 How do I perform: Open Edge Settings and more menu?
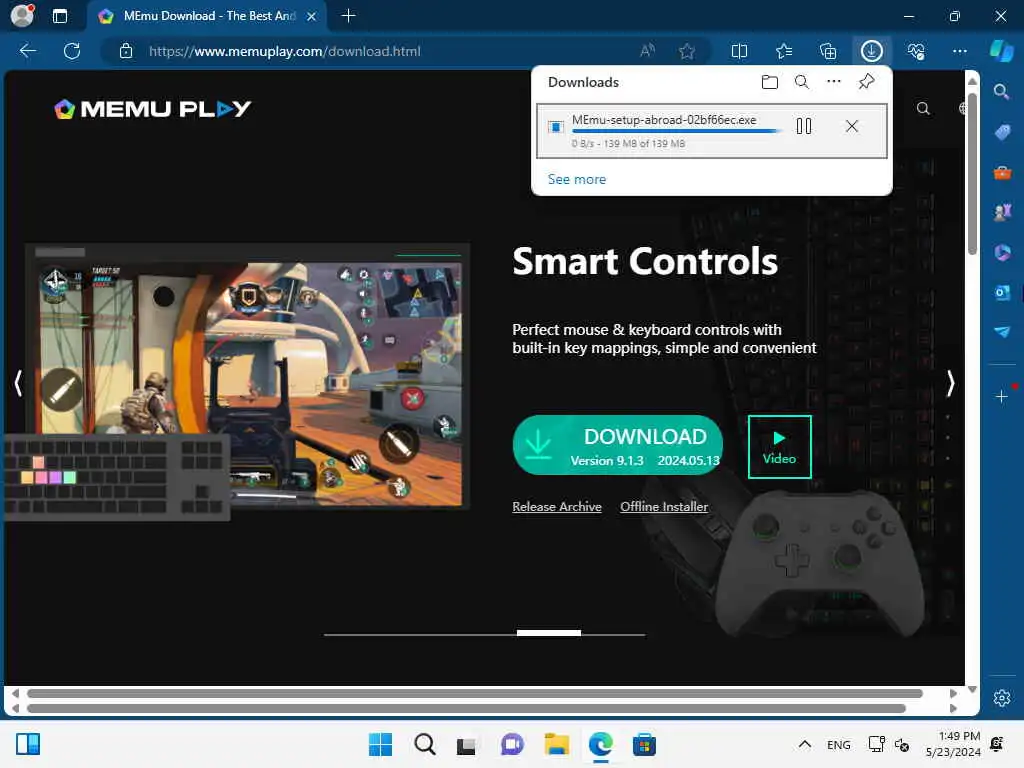pyautogui.click(x=959, y=51)
